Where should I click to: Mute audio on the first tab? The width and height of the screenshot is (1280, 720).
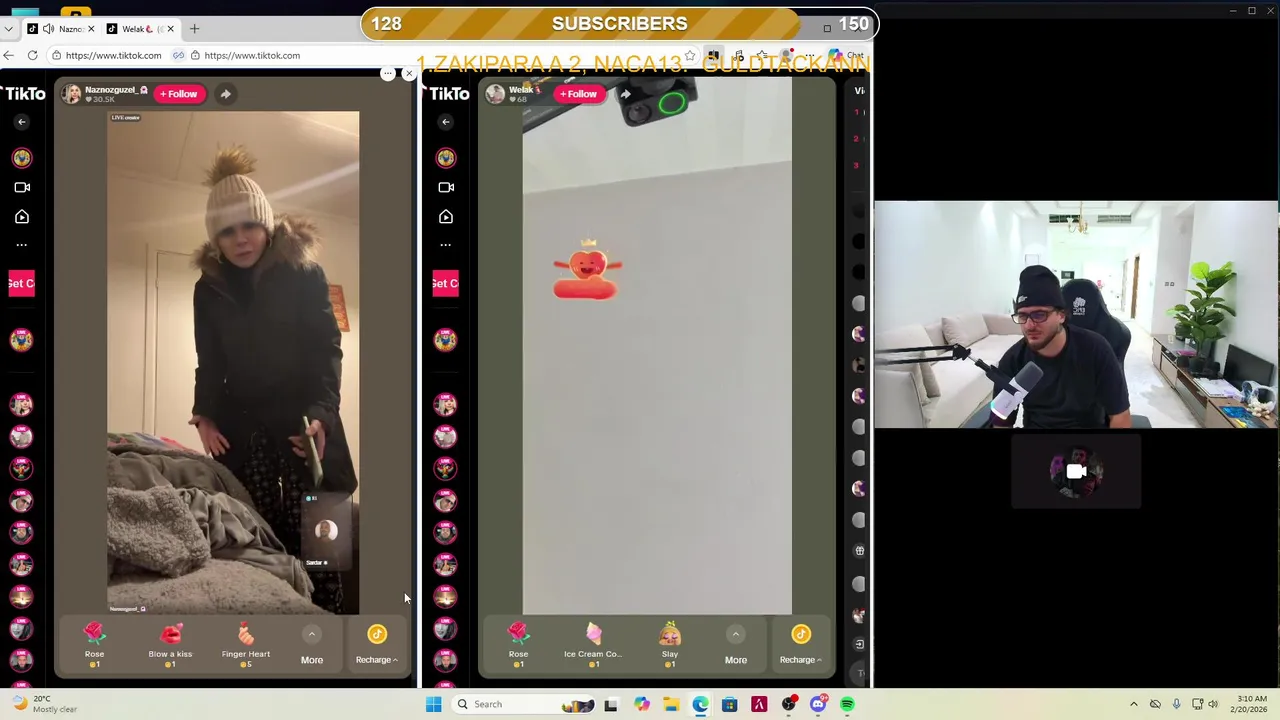tap(48, 29)
